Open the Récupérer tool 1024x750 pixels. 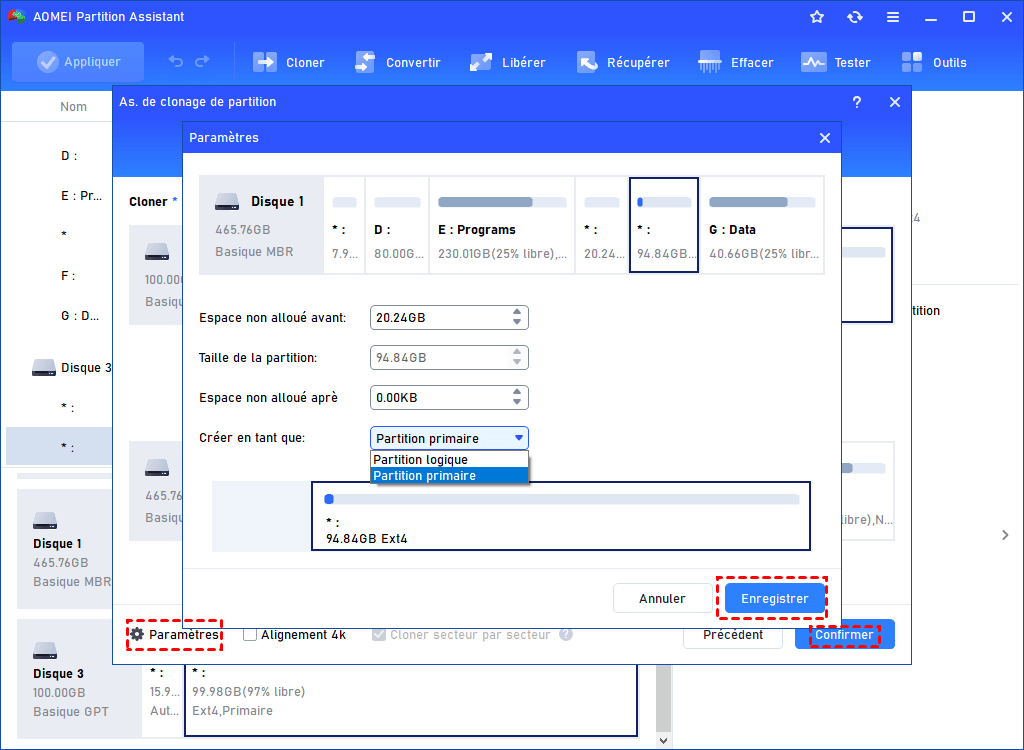[623, 62]
